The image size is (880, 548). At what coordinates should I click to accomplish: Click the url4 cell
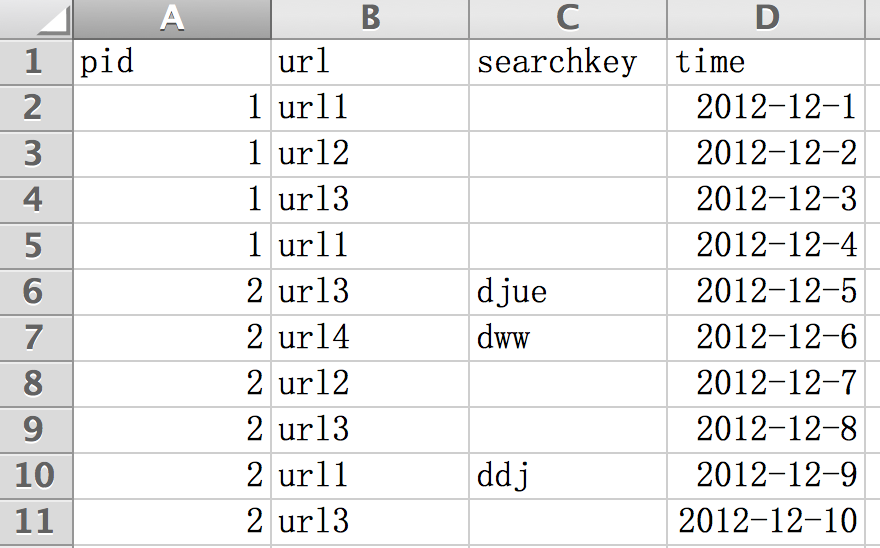tap(370, 338)
